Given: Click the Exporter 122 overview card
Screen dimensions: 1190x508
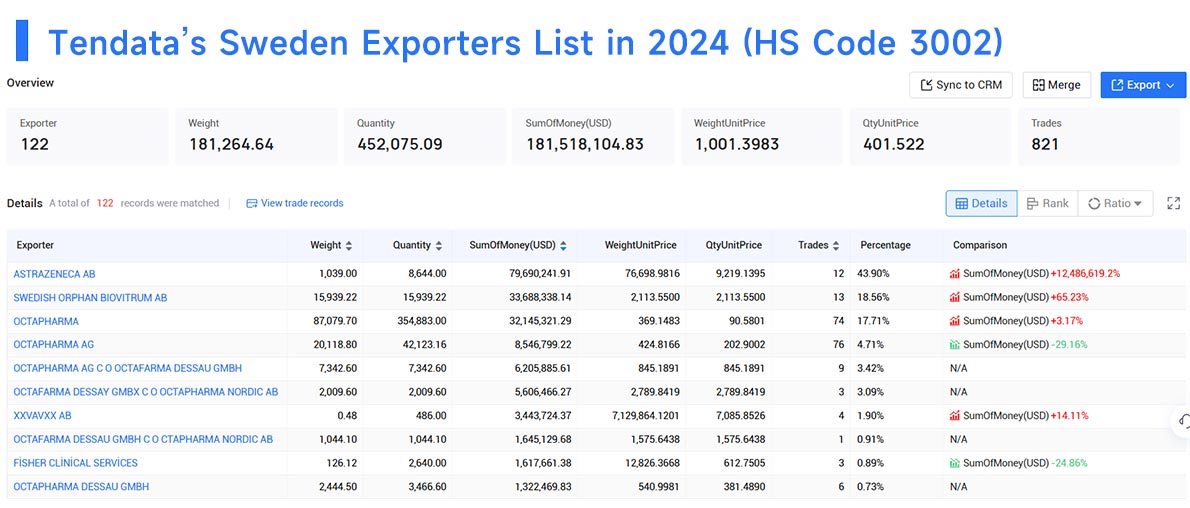Looking at the screenshot, I should [x=88, y=136].
